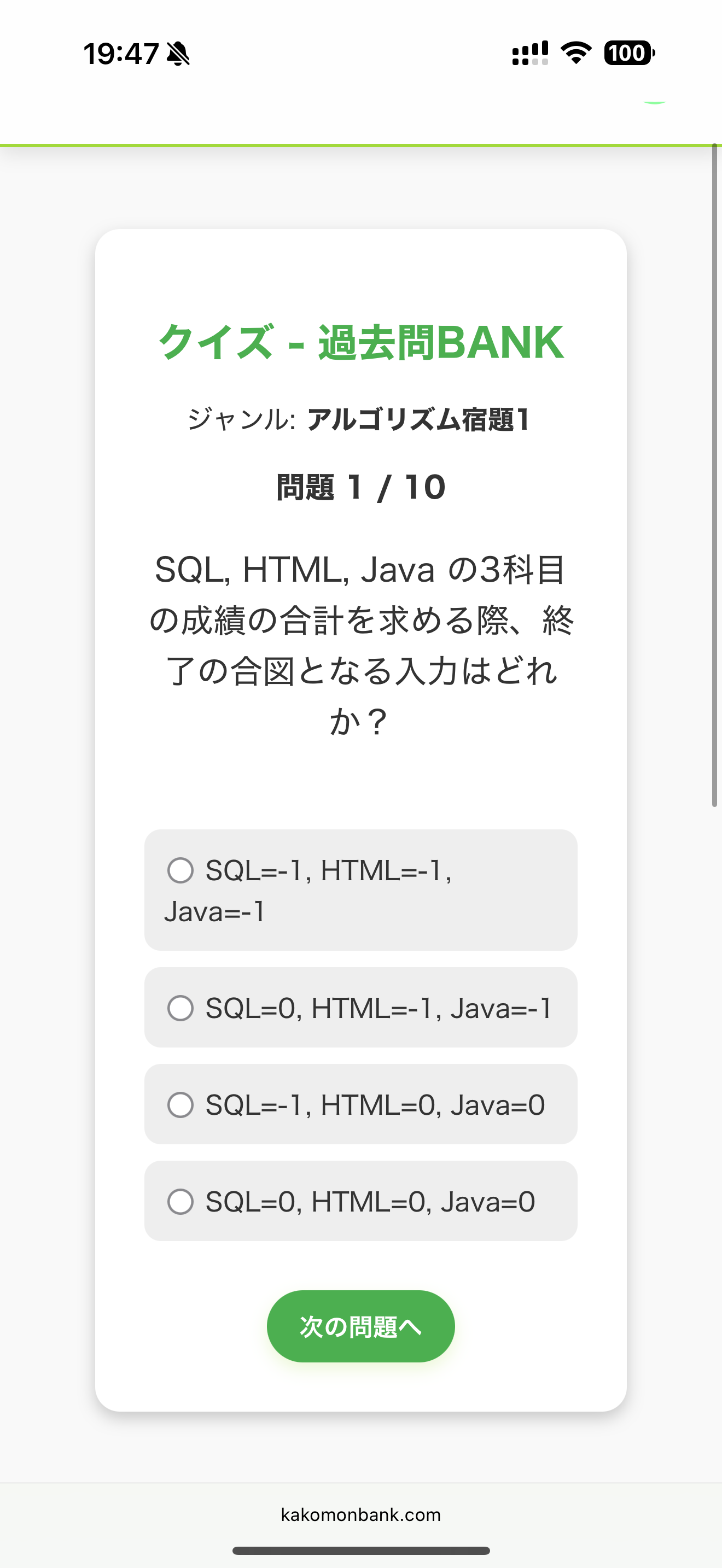Tap the home indicator bar at bottom

(x=361, y=1551)
